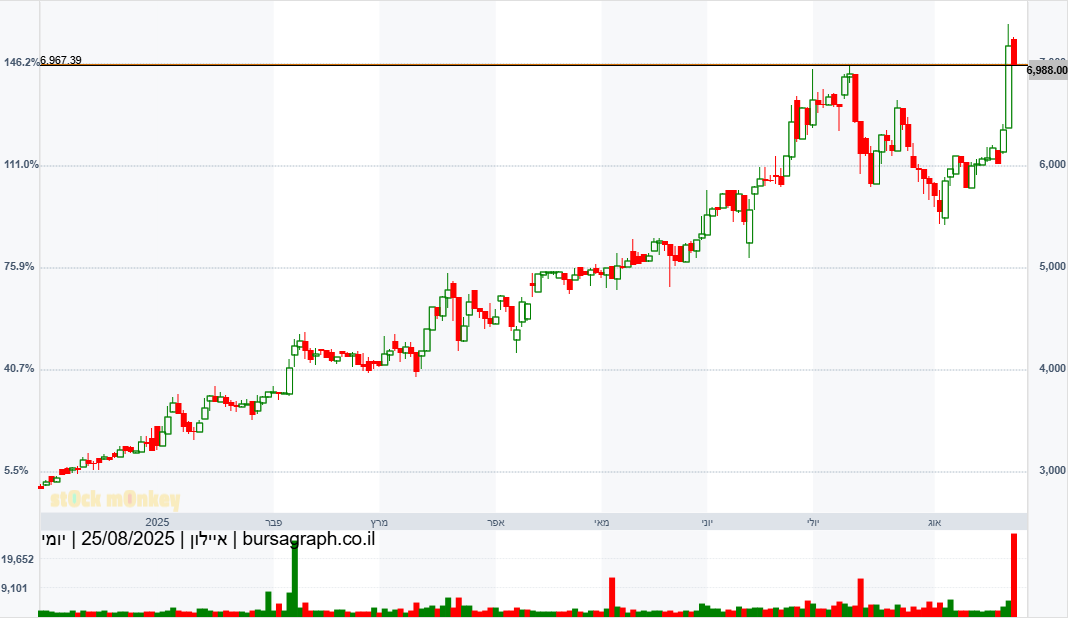Click the 6,000 price axis label
This screenshot has width=1068, height=618.
(x=1052, y=165)
